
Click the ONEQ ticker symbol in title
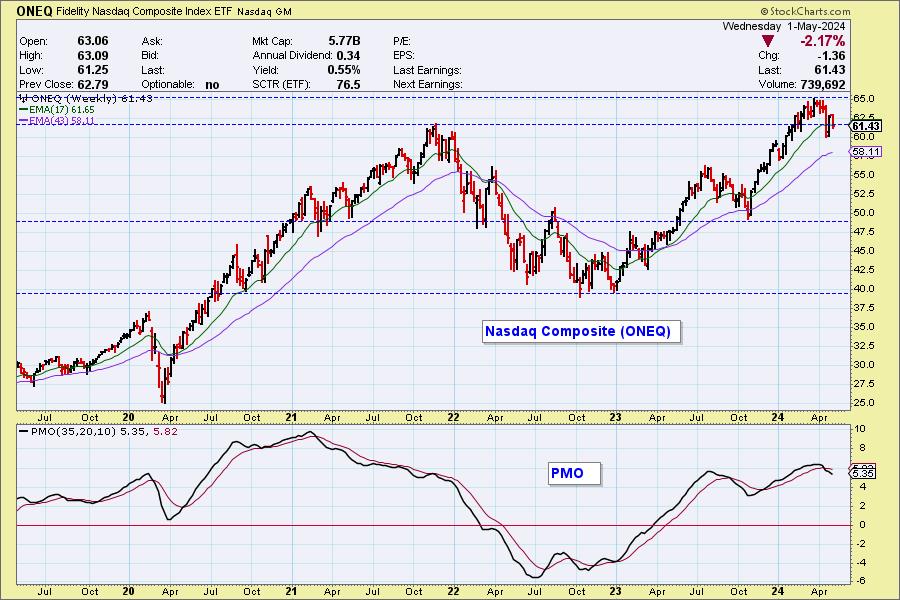click(x=35, y=11)
